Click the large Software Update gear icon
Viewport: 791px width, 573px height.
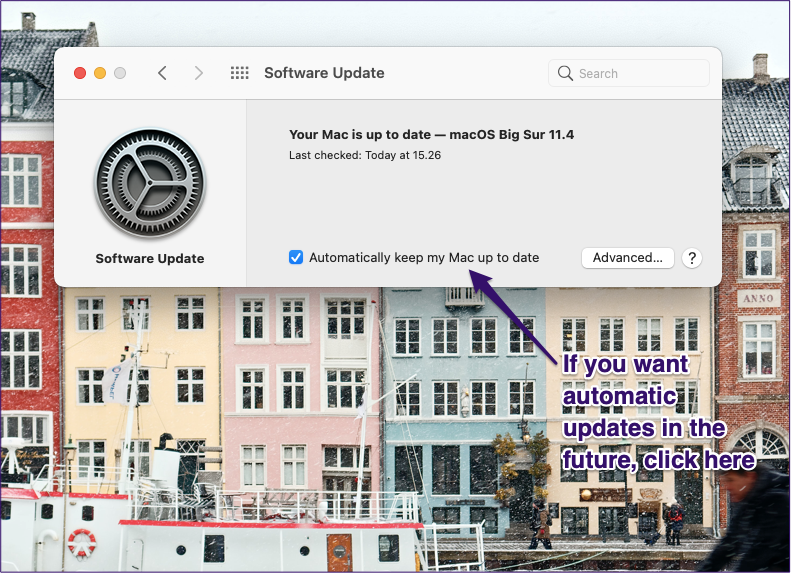click(150, 182)
